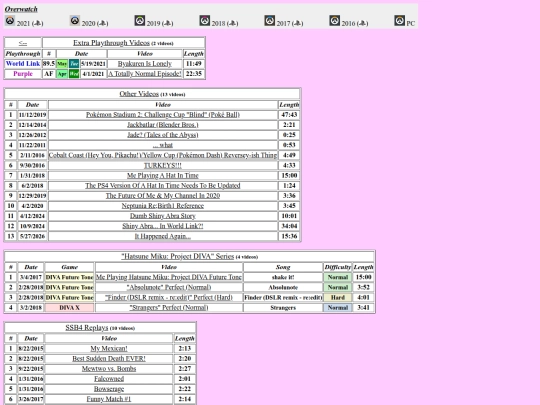The width and height of the screenshot is (540, 405).
Task: Click the Overwatch 2017 icon
Action: coord(270,21)
